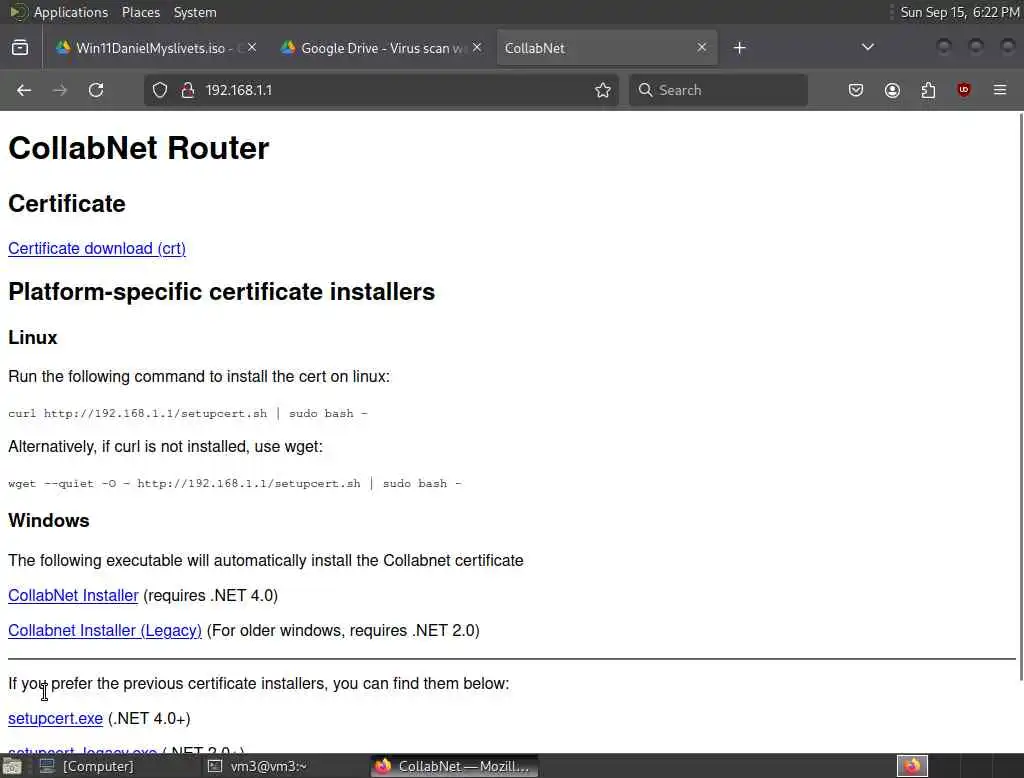Download certificate via crt link
The image size is (1024, 778).
[x=97, y=248]
